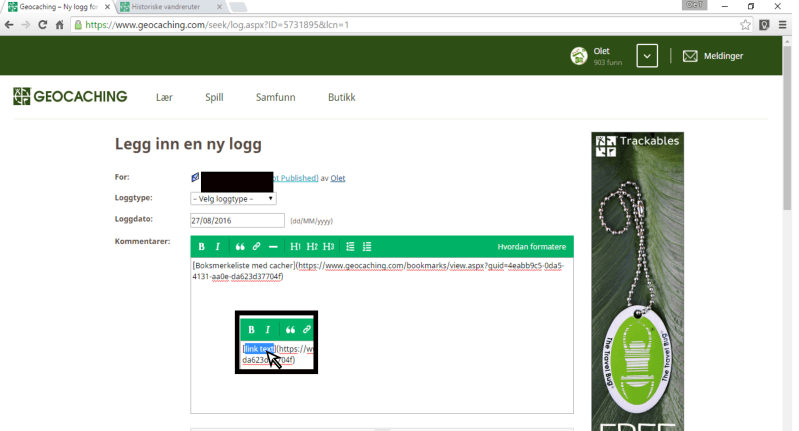Apply Heading 3 formatting
The image size is (799, 431).
pyautogui.click(x=329, y=247)
